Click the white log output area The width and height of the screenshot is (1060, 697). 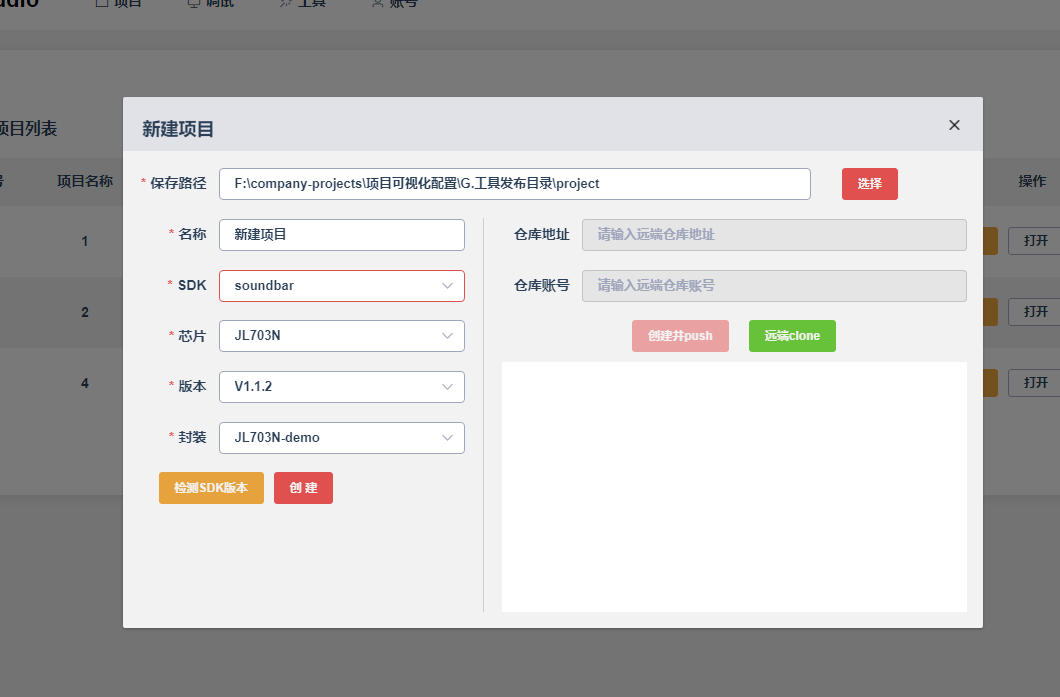click(734, 487)
